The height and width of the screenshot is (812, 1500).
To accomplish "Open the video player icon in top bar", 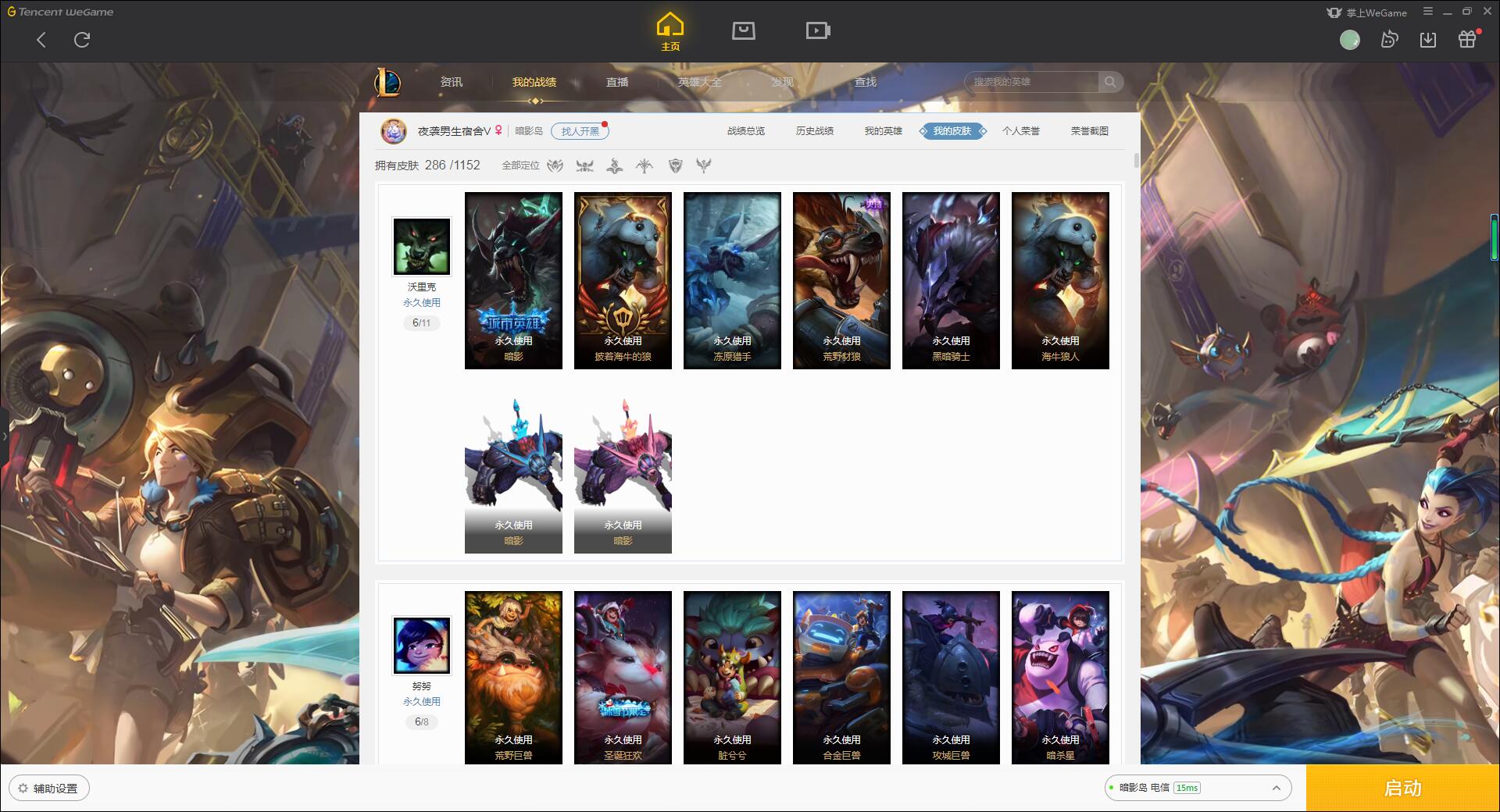I will click(x=817, y=30).
